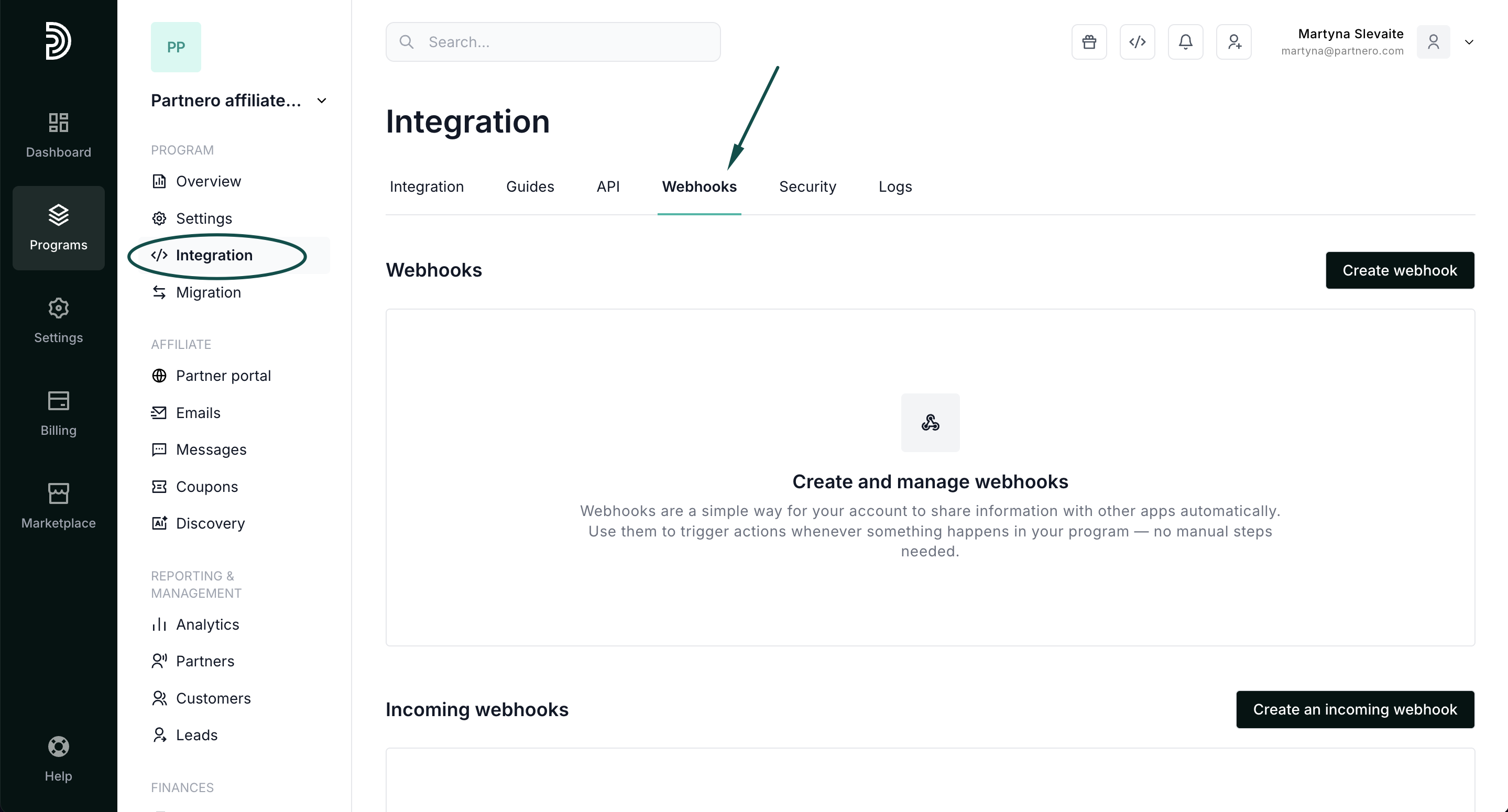Click the webhook icon in empty state
1508x812 pixels.
pos(930,423)
